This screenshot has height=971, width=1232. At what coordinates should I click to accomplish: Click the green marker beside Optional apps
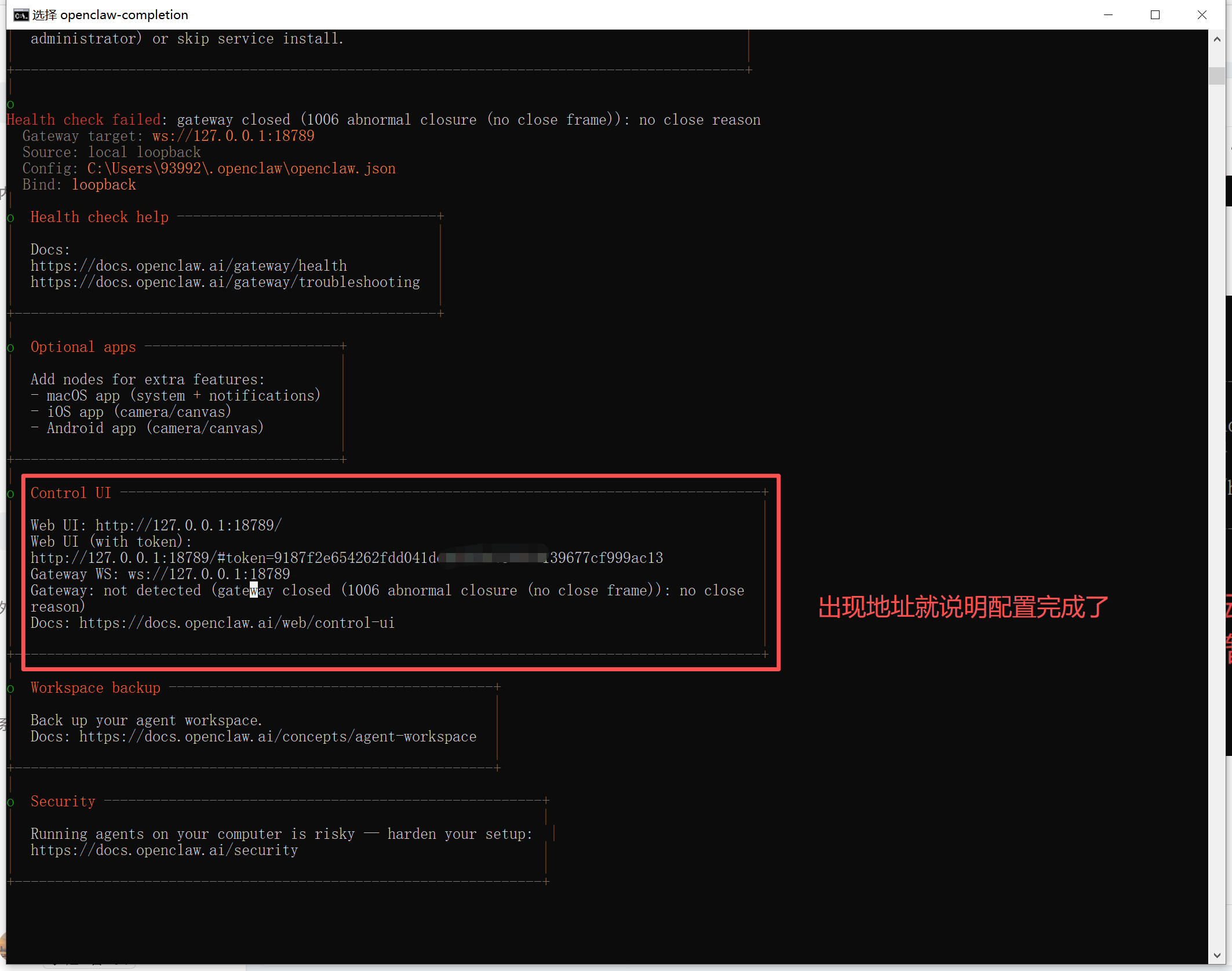coord(10,348)
